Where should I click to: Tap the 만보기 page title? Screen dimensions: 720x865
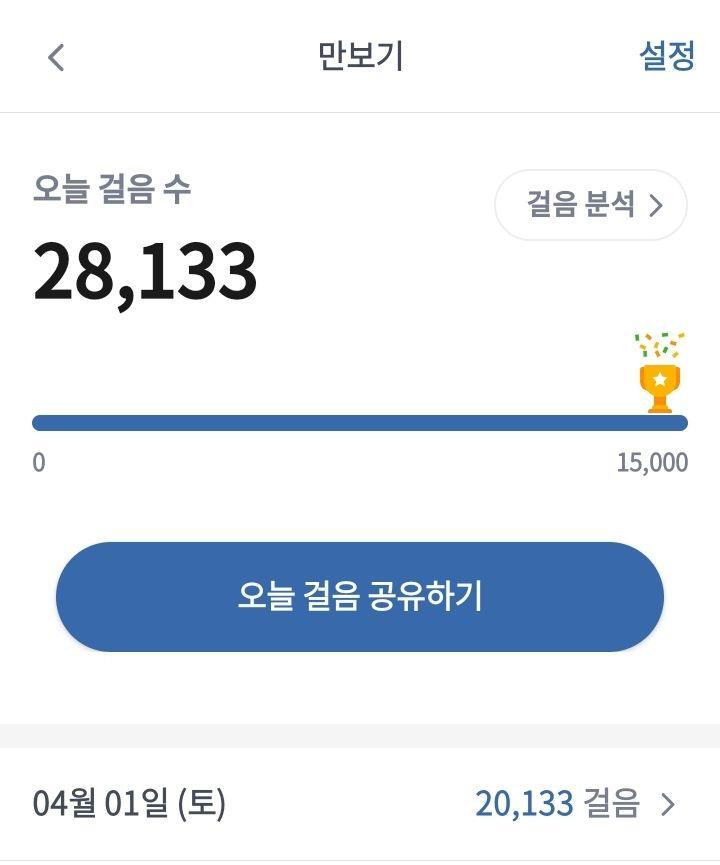(x=360, y=56)
